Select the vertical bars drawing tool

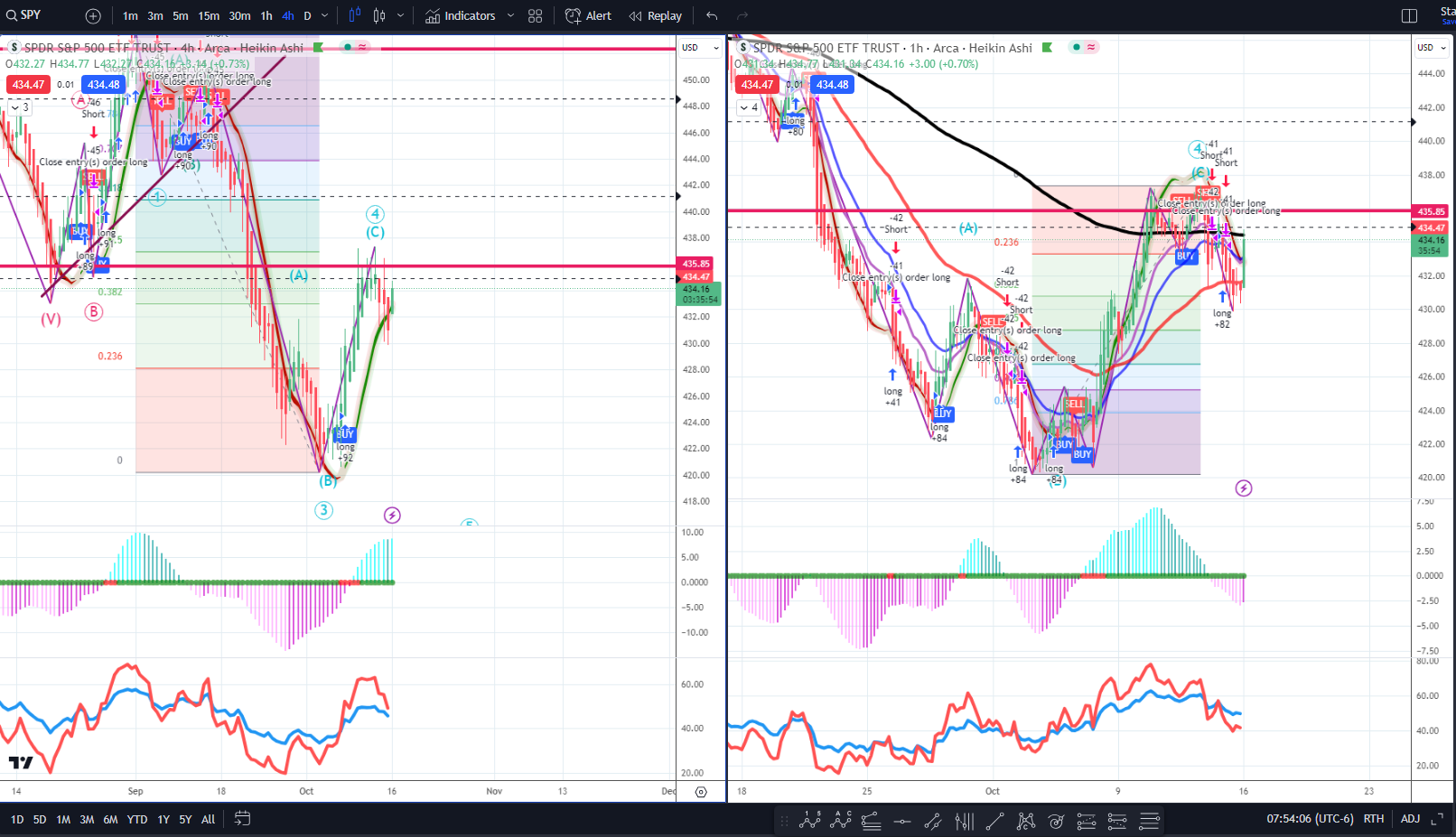(x=964, y=821)
